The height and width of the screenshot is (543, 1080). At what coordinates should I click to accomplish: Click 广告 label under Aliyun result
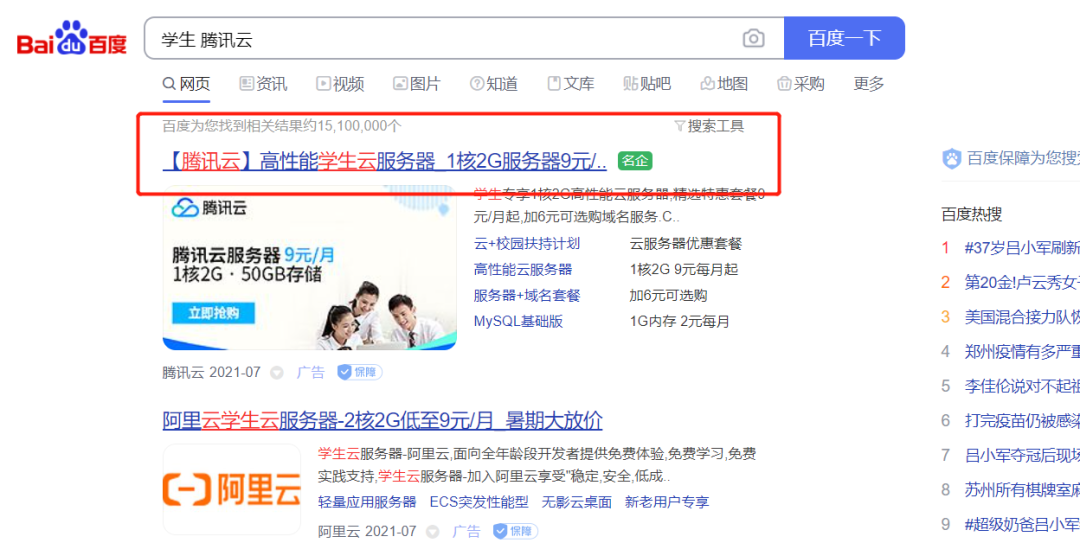(x=466, y=531)
